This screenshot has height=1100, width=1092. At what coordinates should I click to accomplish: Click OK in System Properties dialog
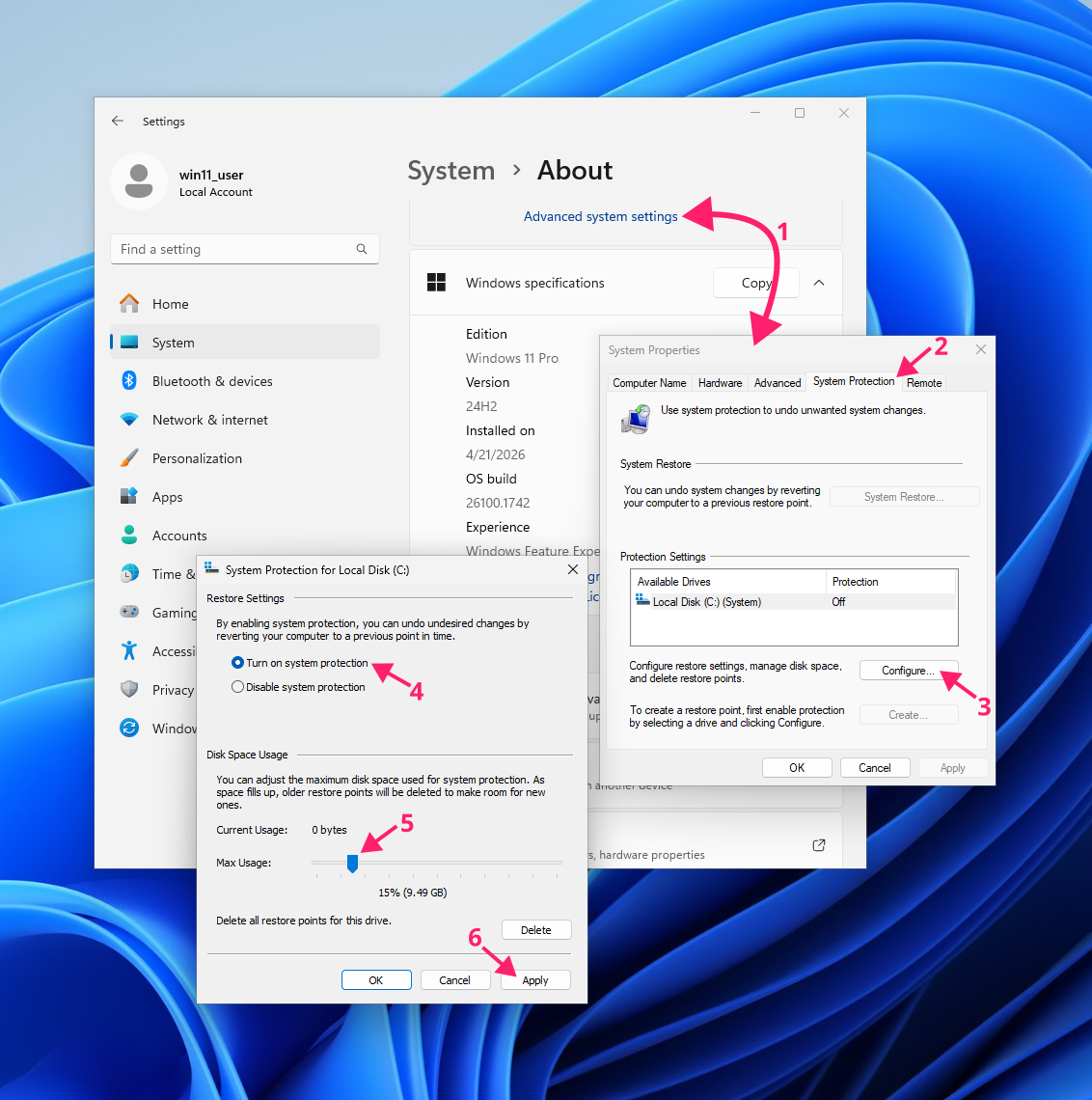(x=797, y=767)
